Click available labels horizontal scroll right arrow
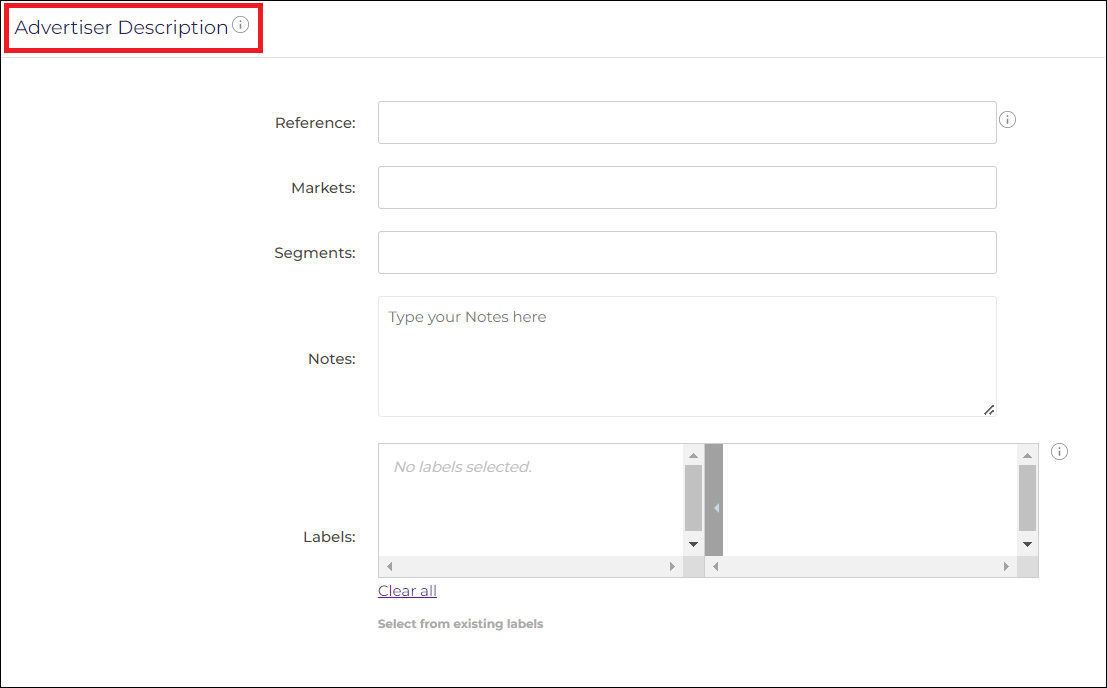This screenshot has height=688, width=1107. 1006,566
